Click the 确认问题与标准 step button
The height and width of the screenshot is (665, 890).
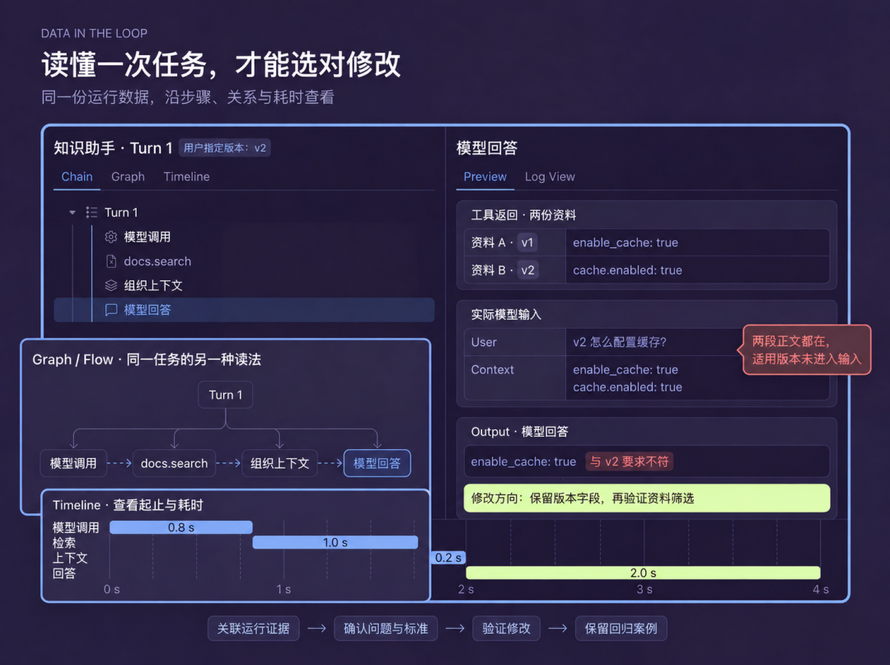[386, 629]
